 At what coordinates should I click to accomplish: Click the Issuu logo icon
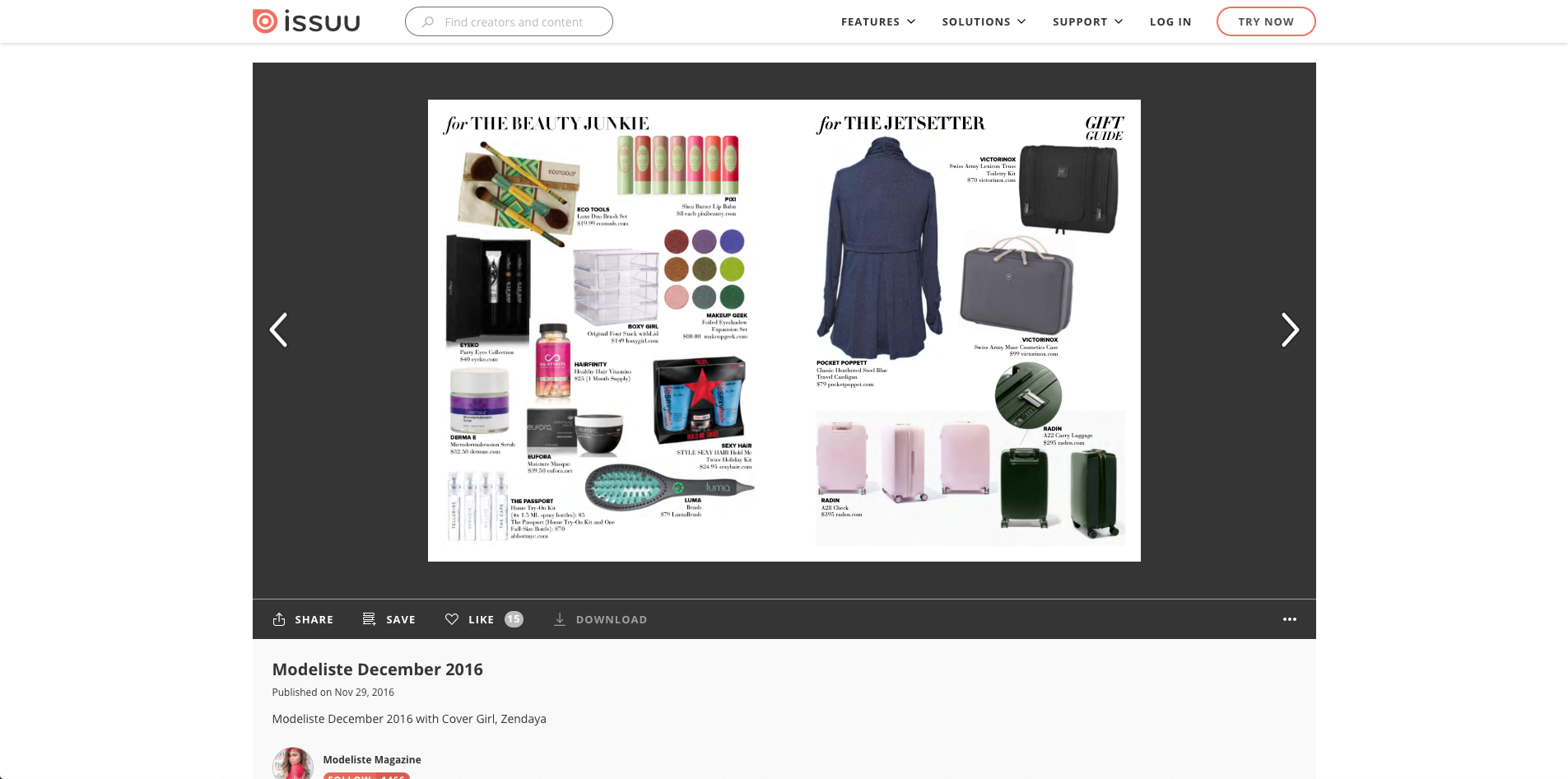265,21
